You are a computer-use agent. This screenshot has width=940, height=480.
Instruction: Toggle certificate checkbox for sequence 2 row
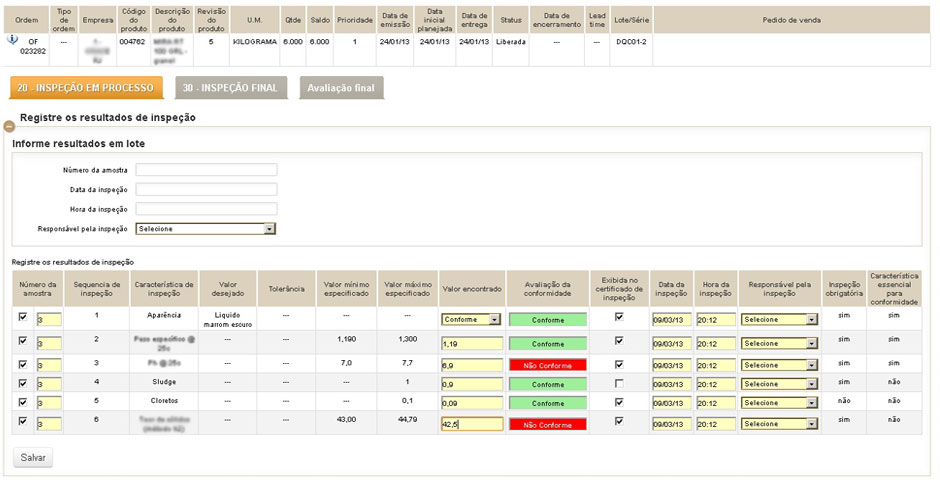619,340
